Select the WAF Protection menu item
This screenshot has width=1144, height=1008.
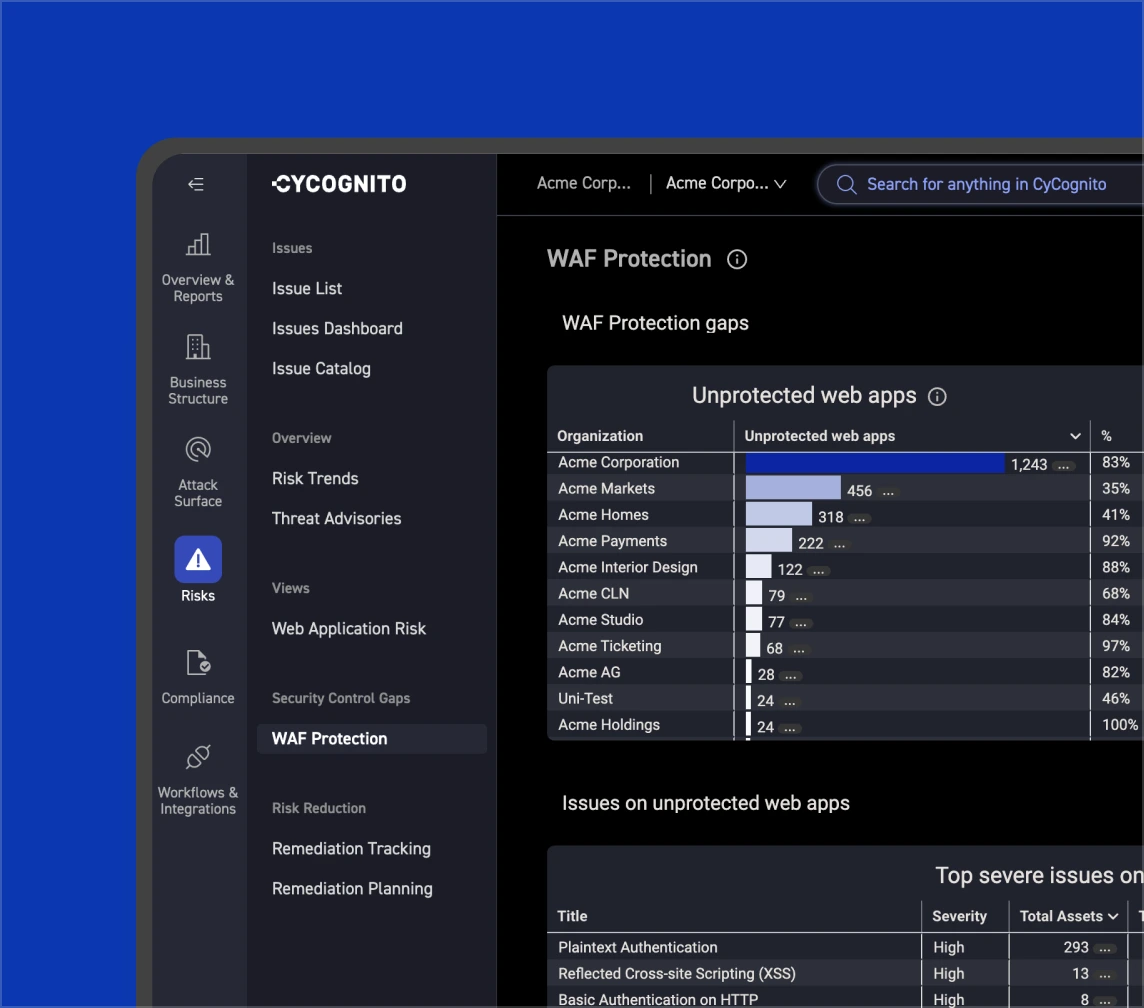tap(329, 739)
